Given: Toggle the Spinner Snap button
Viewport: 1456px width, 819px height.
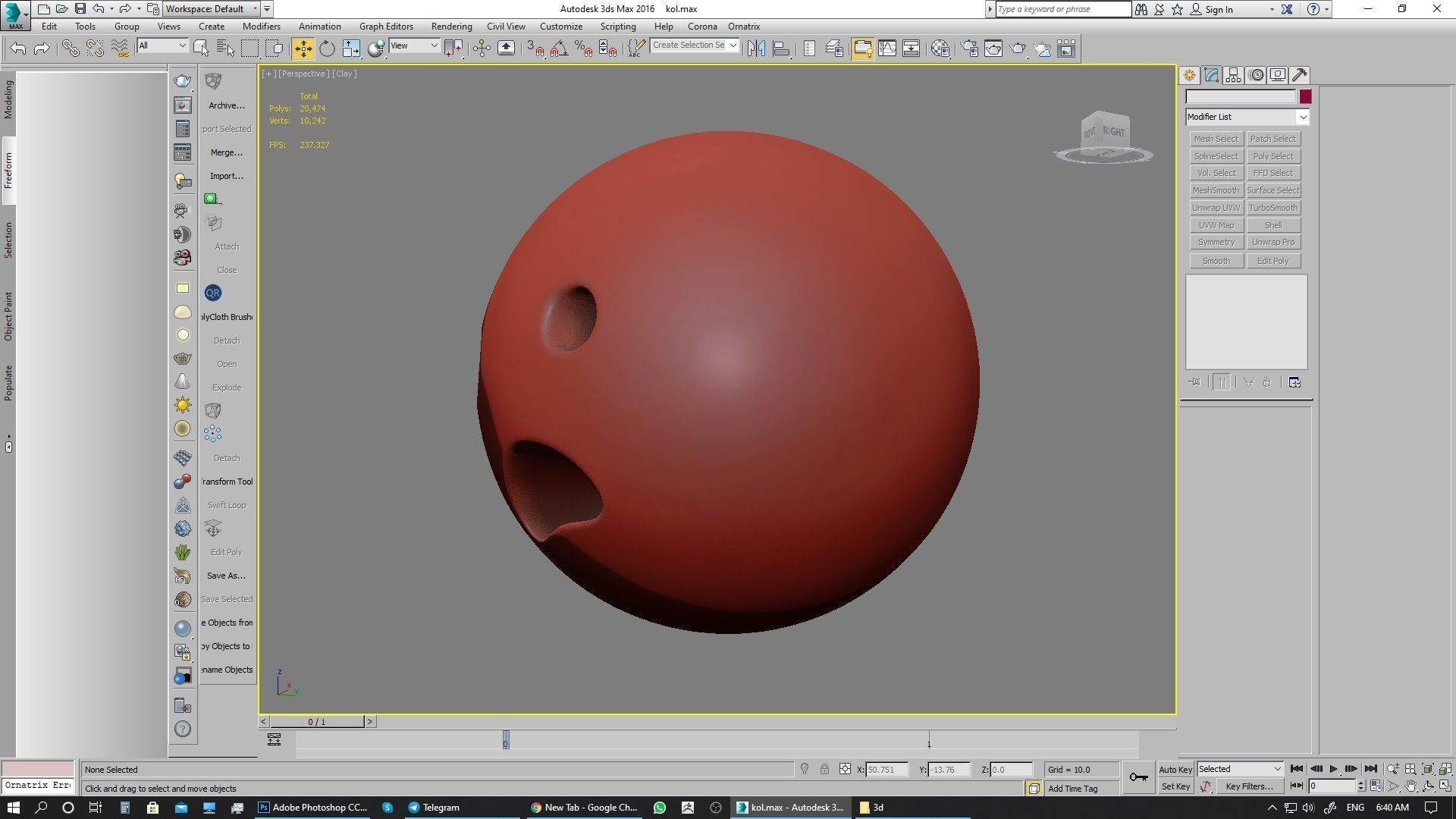Looking at the screenshot, I should 607,49.
